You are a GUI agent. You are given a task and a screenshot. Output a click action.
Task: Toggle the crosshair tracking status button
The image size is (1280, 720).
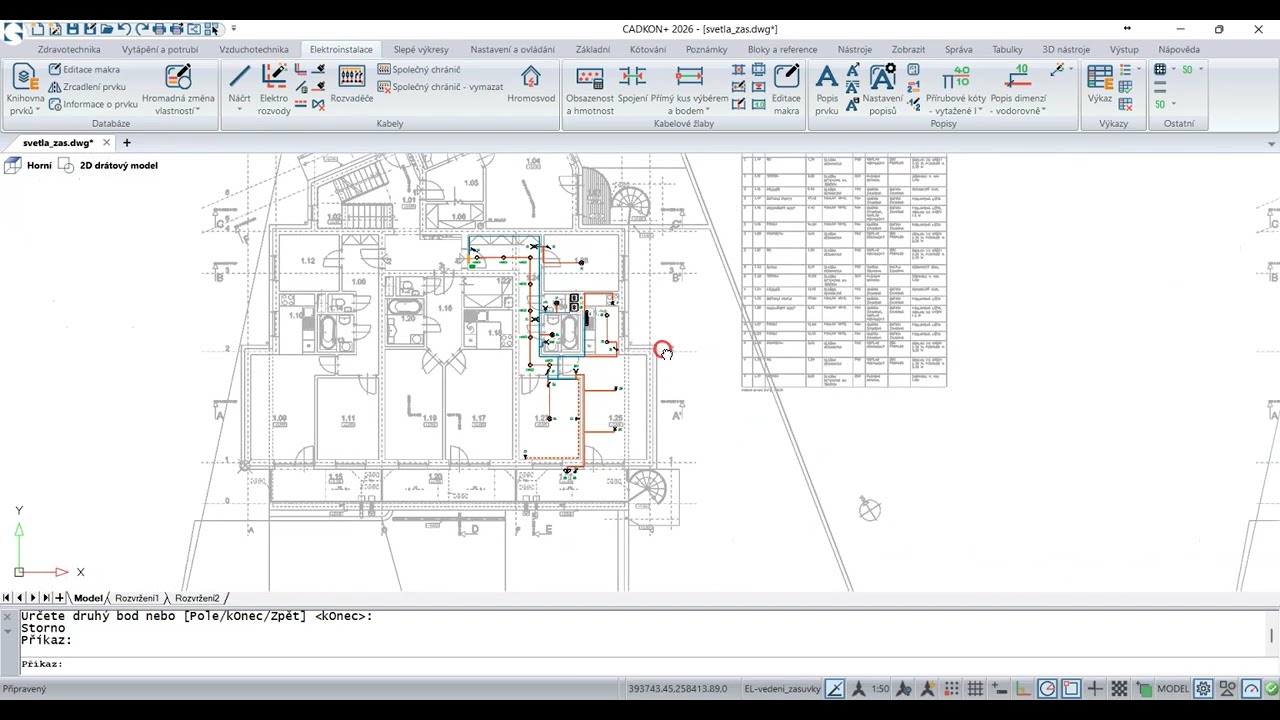point(1095,688)
